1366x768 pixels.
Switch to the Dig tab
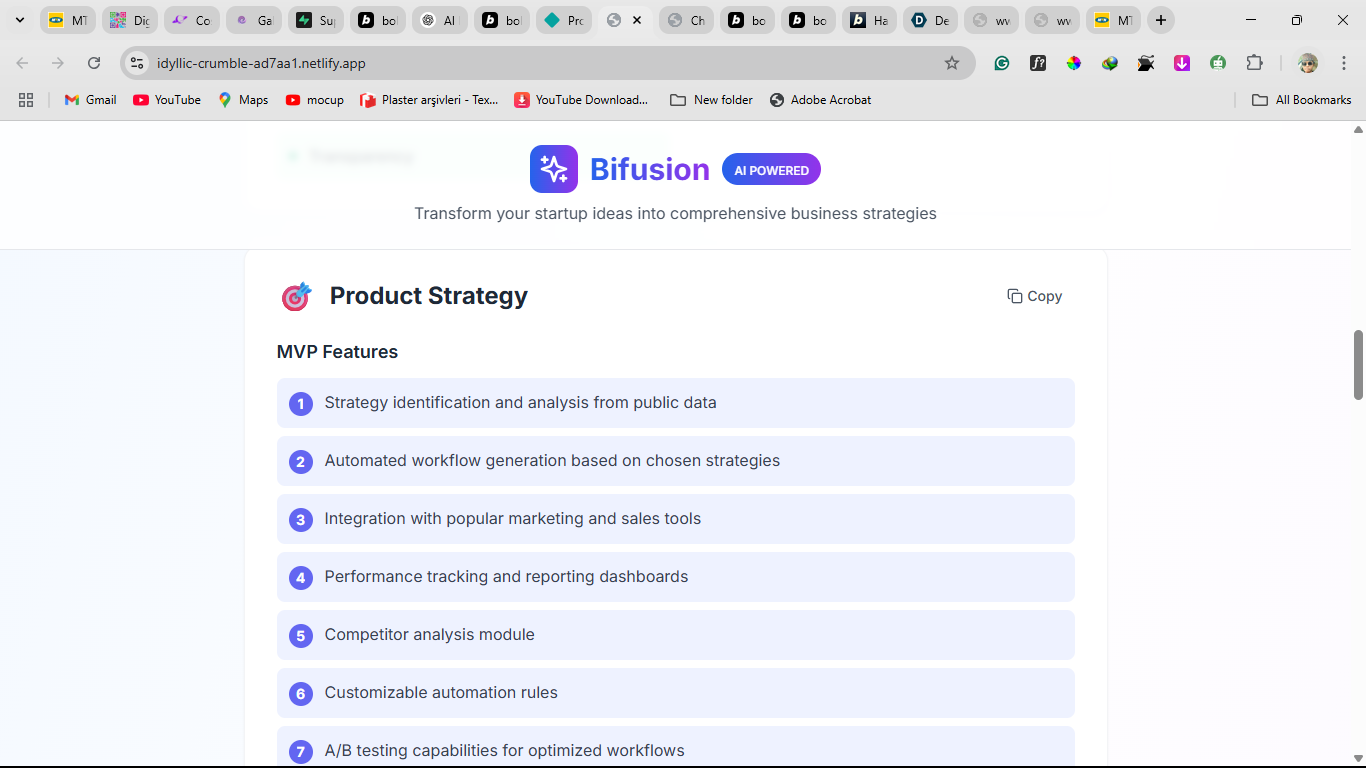pyautogui.click(x=130, y=20)
